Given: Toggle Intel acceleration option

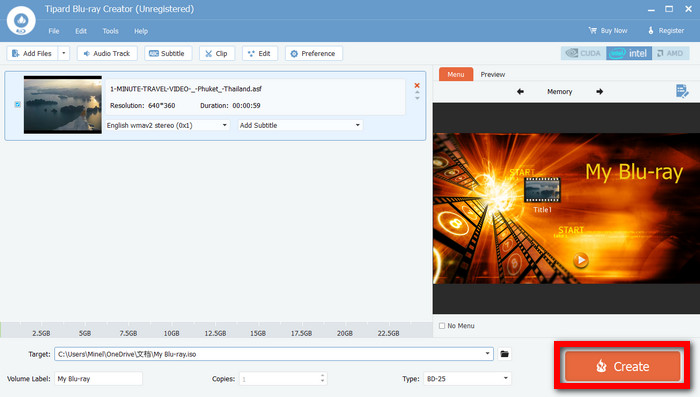Looking at the screenshot, I should tap(629, 54).
